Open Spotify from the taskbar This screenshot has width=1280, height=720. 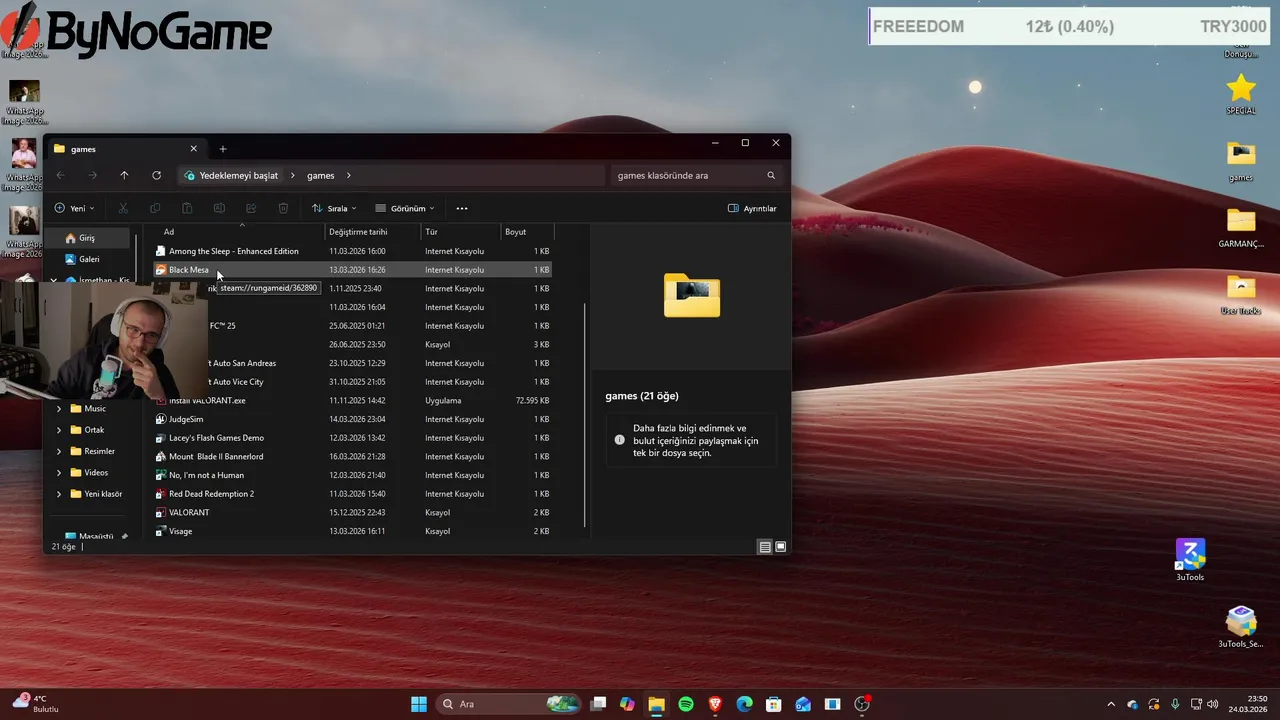pyautogui.click(x=686, y=704)
